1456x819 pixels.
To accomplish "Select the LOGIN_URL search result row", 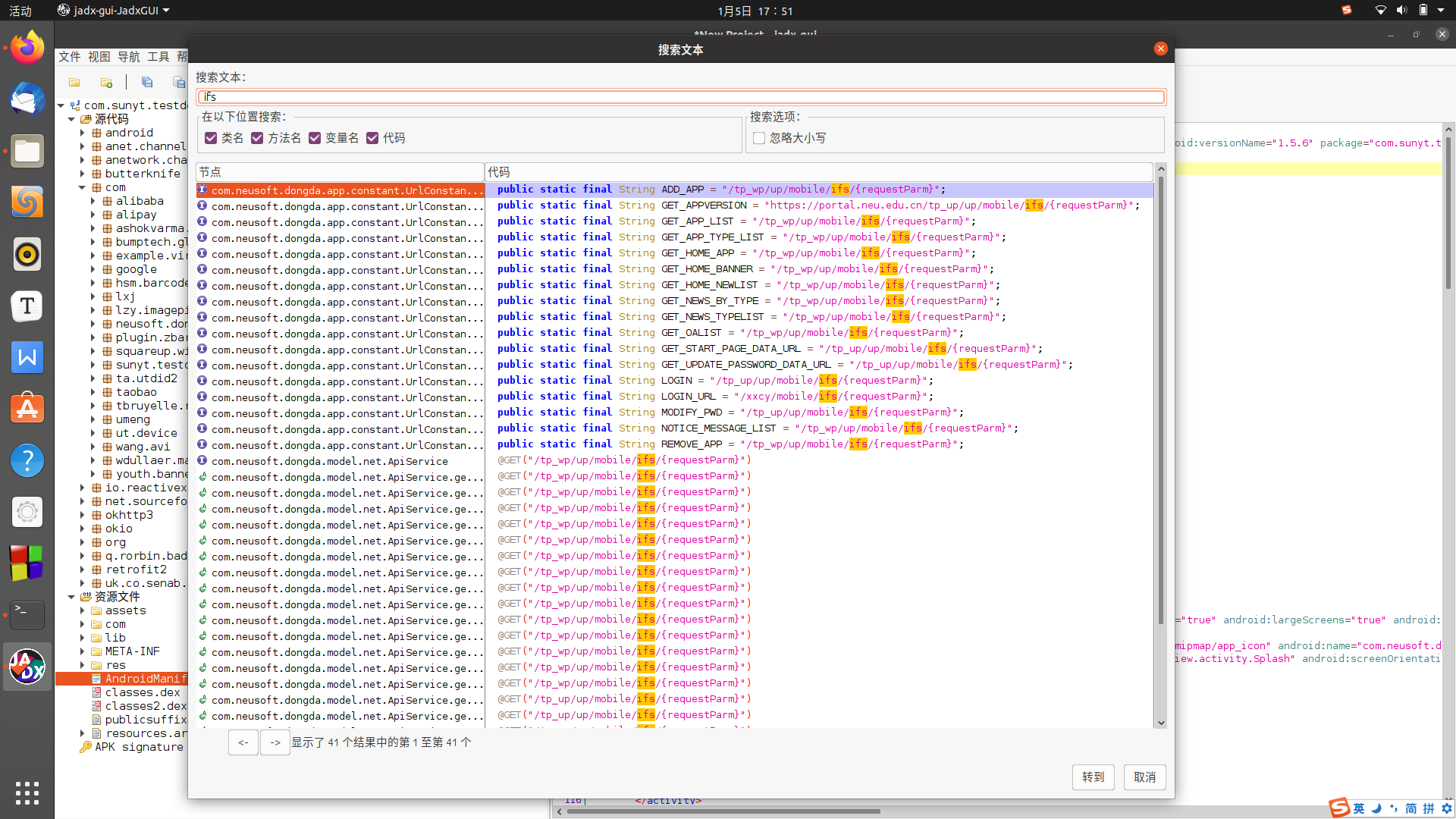I will 675,397.
